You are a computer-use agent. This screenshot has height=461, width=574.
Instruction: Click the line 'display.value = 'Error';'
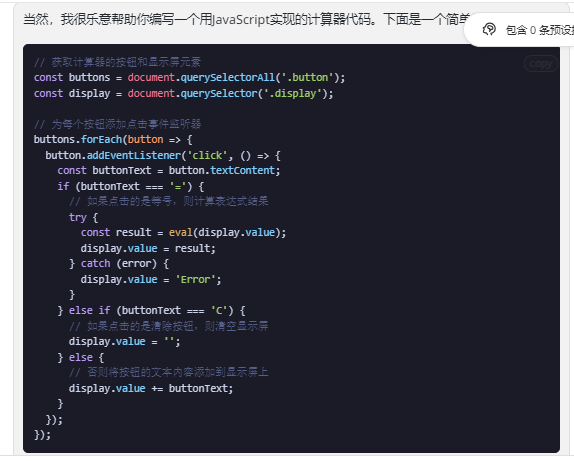151,279
